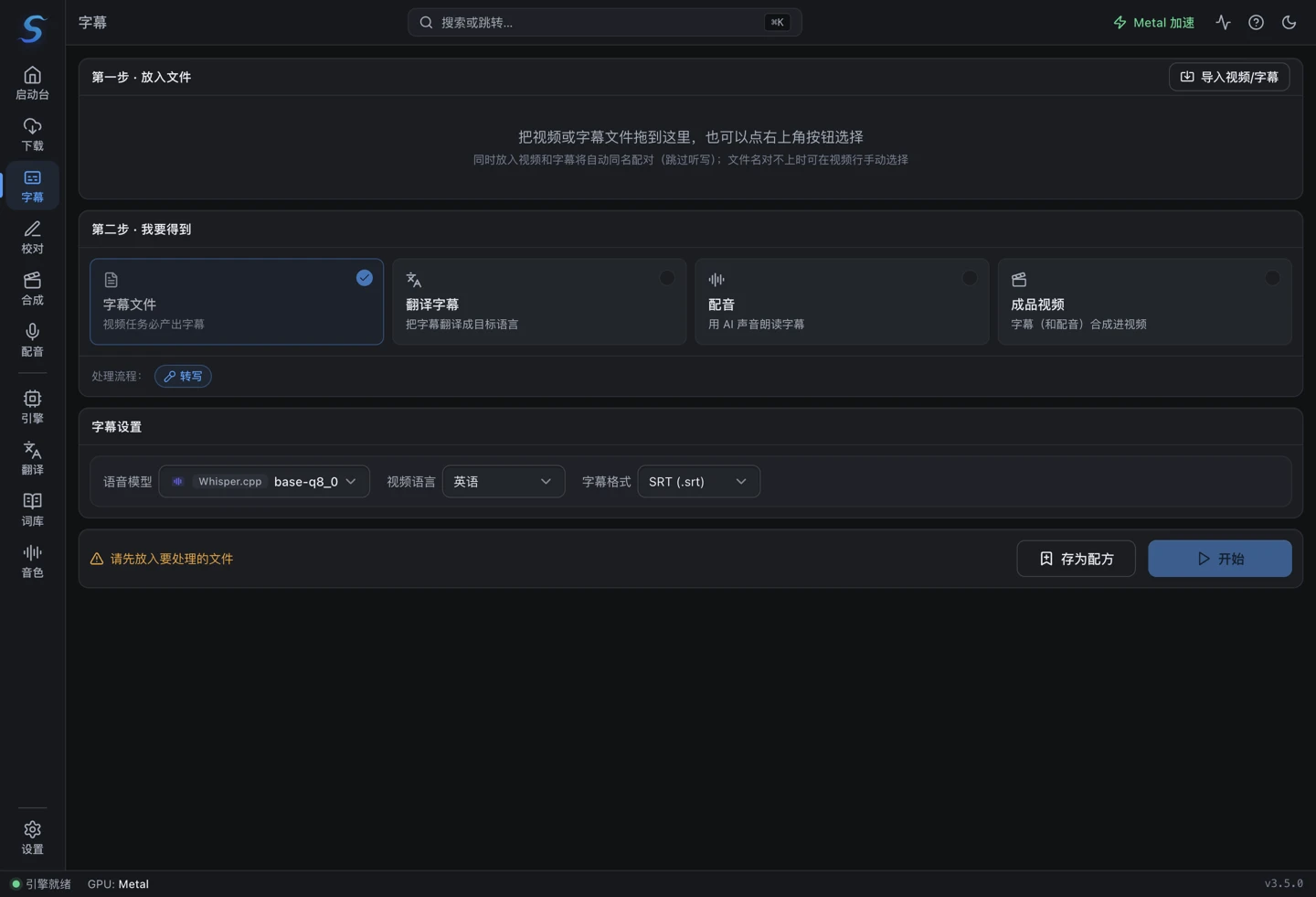Click the 第二步 · 我要得到 heading
Viewport: 1316px width, 897px height.
coord(142,230)
